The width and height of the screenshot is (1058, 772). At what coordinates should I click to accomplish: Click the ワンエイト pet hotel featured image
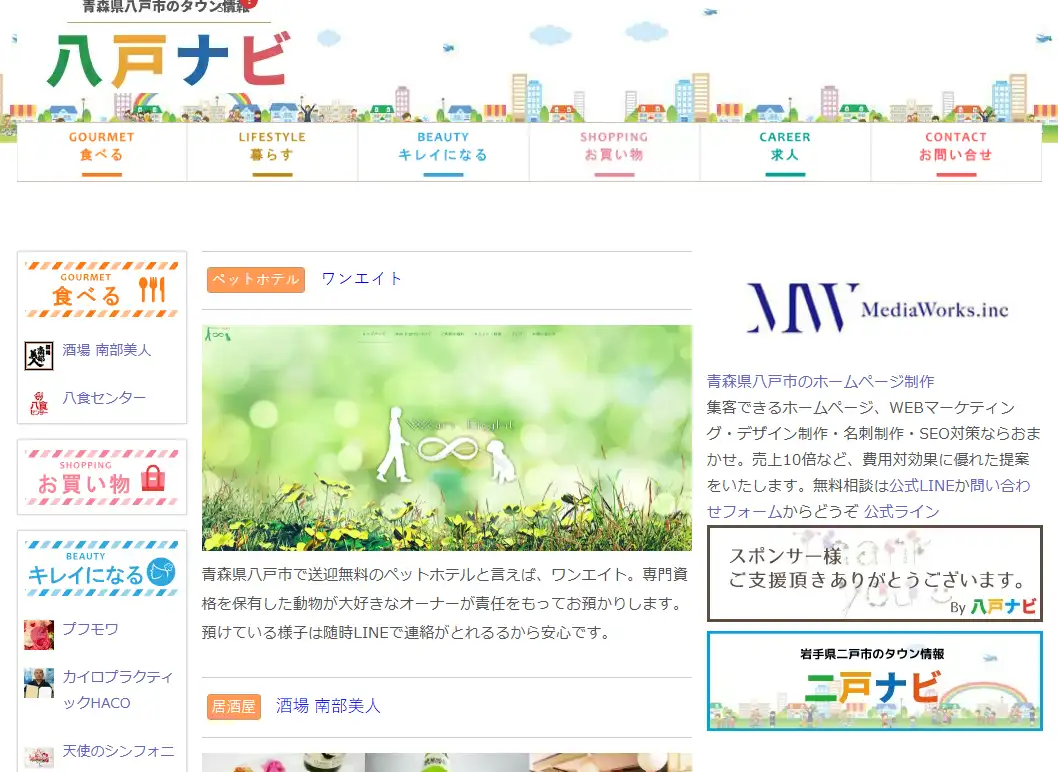click(447, 438)
